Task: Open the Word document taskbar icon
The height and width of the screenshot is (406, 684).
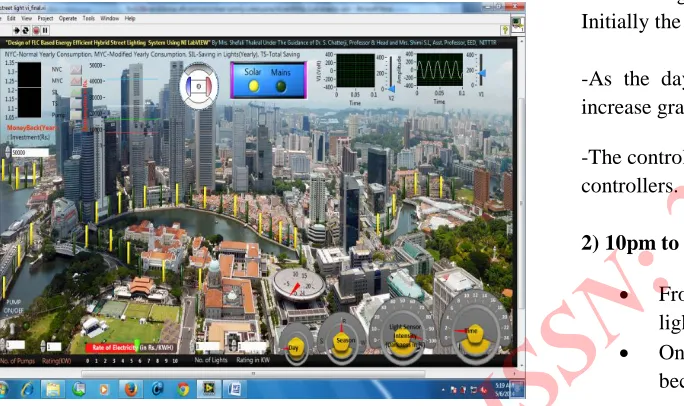Action: (235, 389)
